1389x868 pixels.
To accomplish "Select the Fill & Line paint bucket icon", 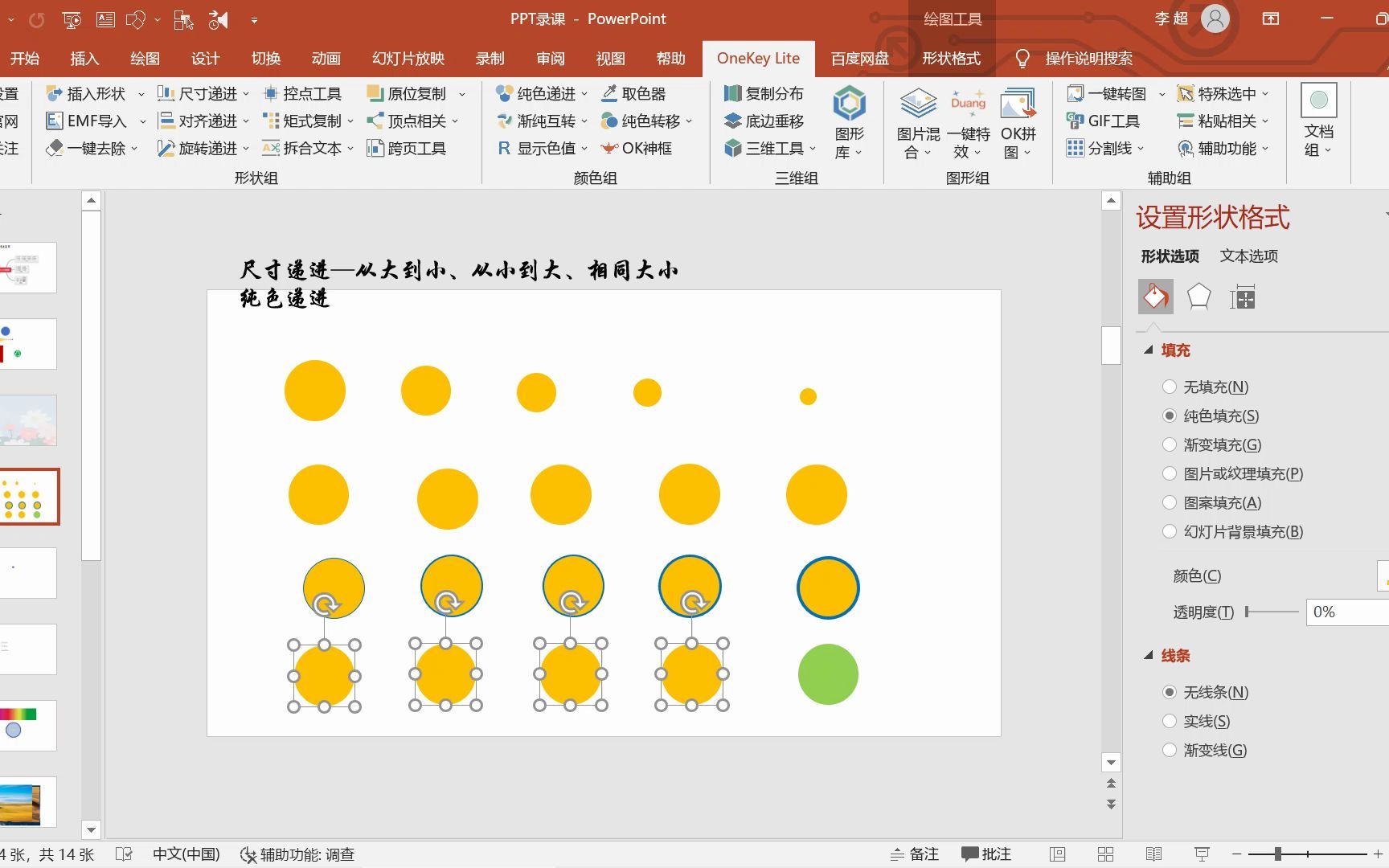I will [1156, 297].
